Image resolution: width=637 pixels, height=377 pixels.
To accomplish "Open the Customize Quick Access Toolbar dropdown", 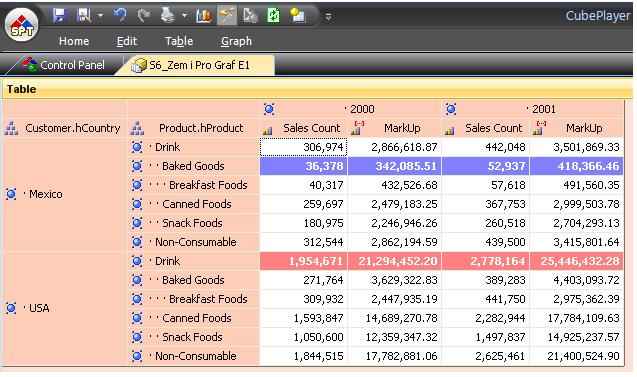I will (x=328, y=17).
